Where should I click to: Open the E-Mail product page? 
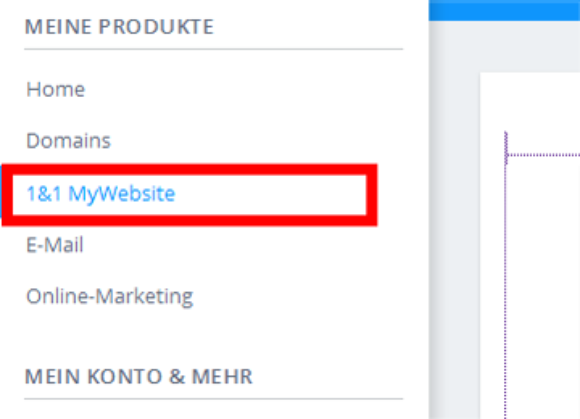pyautogui.click(x=55, y=244)
